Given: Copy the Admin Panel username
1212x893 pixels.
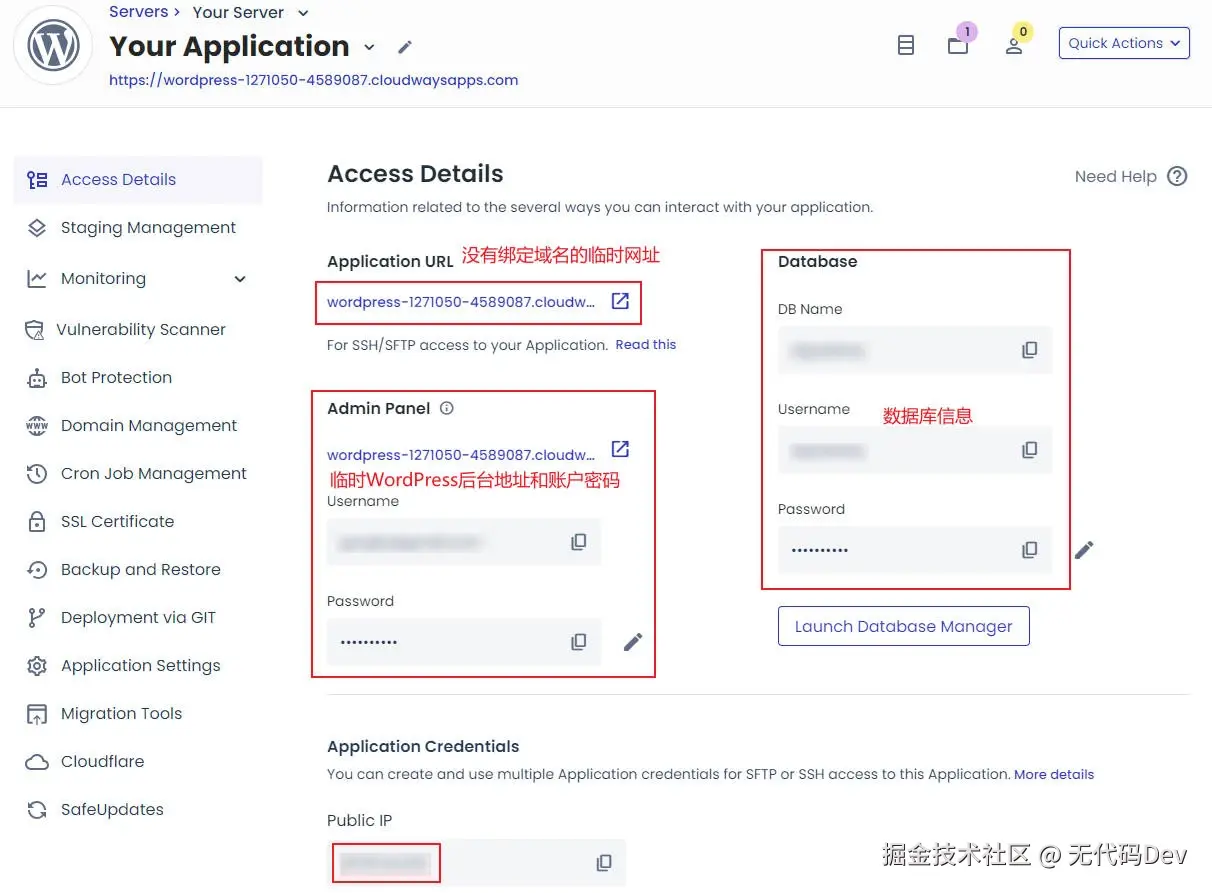Looking at the screenshot, I should pos(579,542).
